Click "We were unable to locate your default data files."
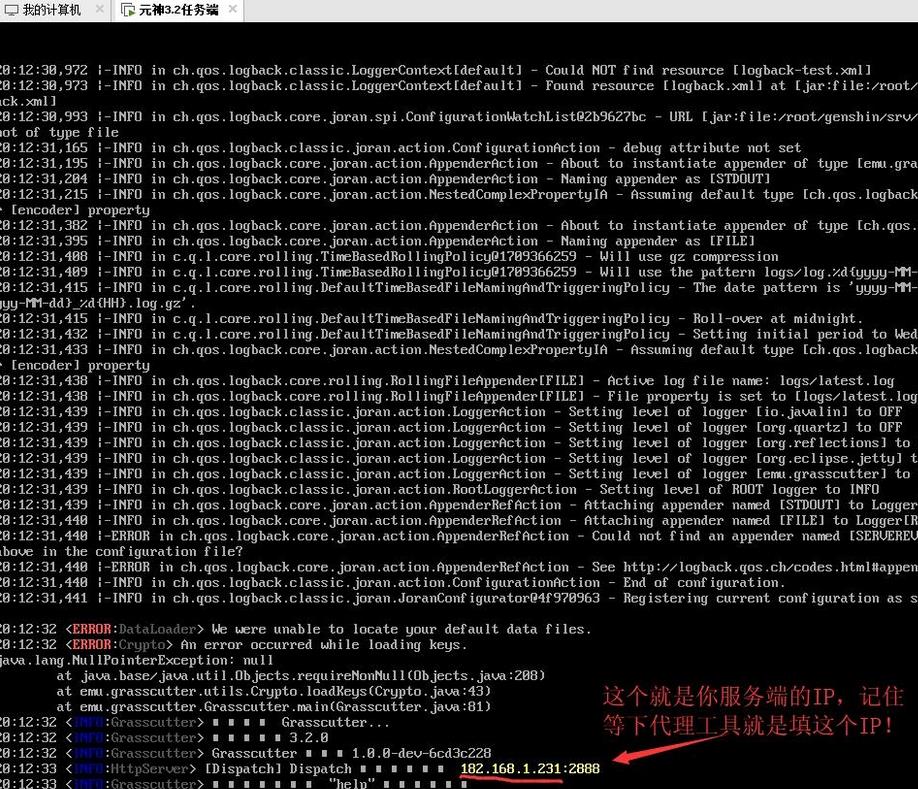Viewport: 918px width, 789px height. (401, 629)
